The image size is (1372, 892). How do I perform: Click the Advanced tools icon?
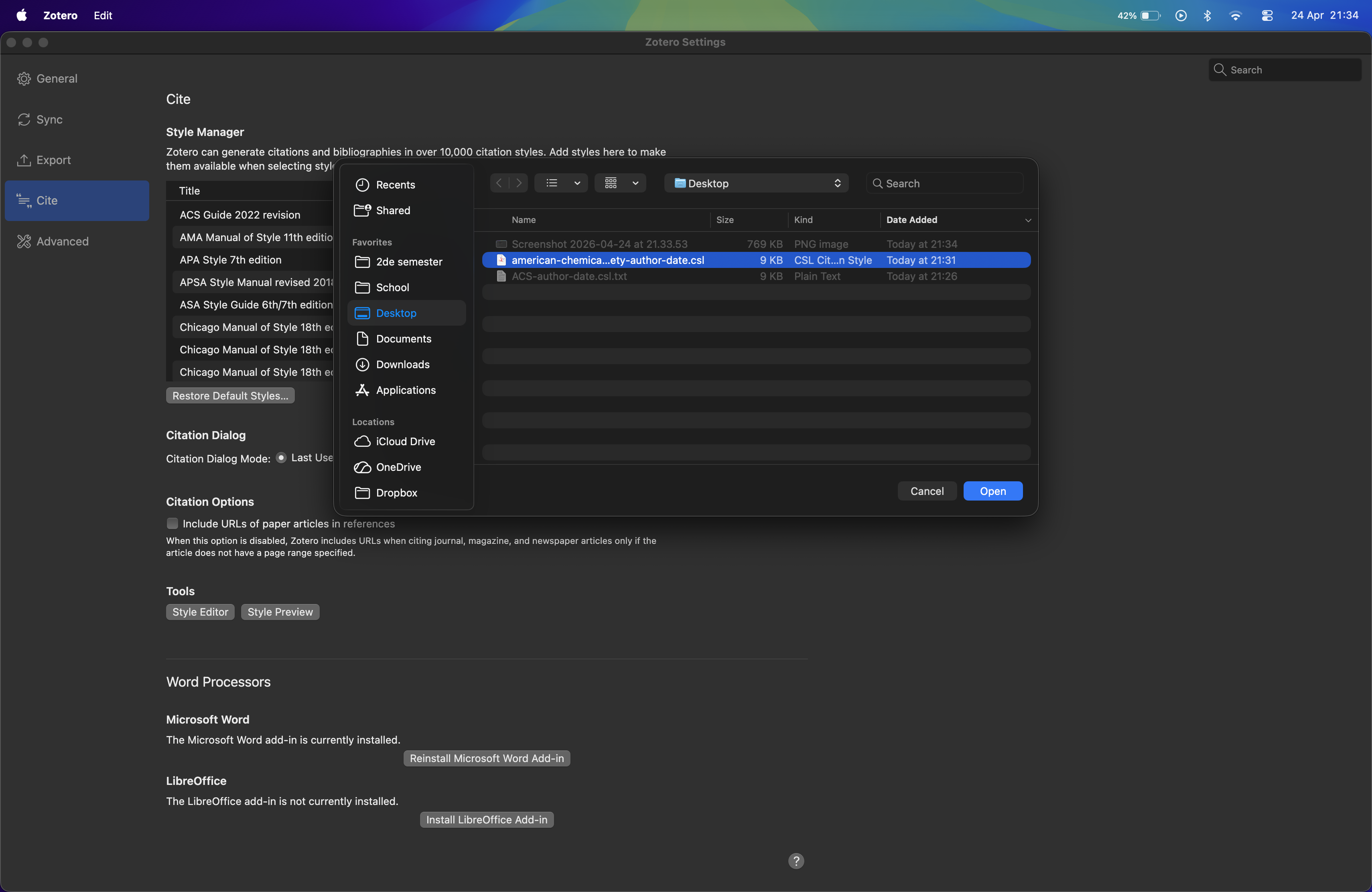(24, 241)
